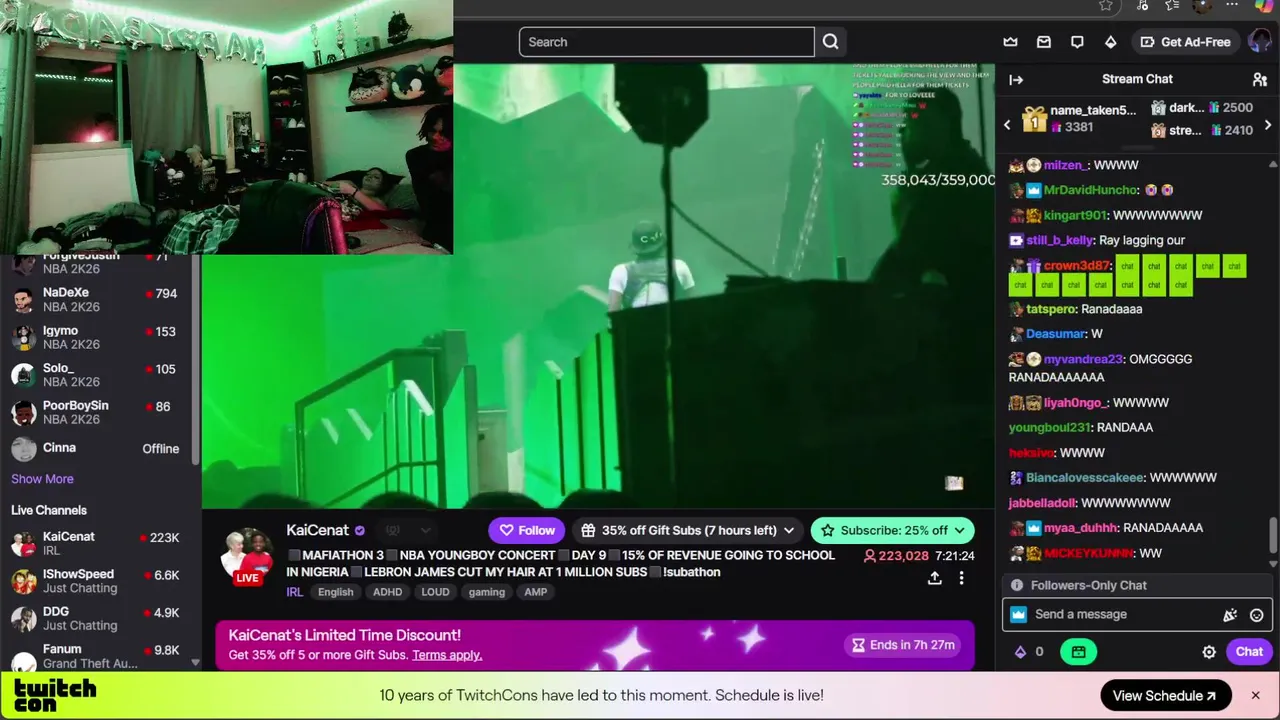
Task: Open Solo_ channel in sidebar
Action: [96, 375]
